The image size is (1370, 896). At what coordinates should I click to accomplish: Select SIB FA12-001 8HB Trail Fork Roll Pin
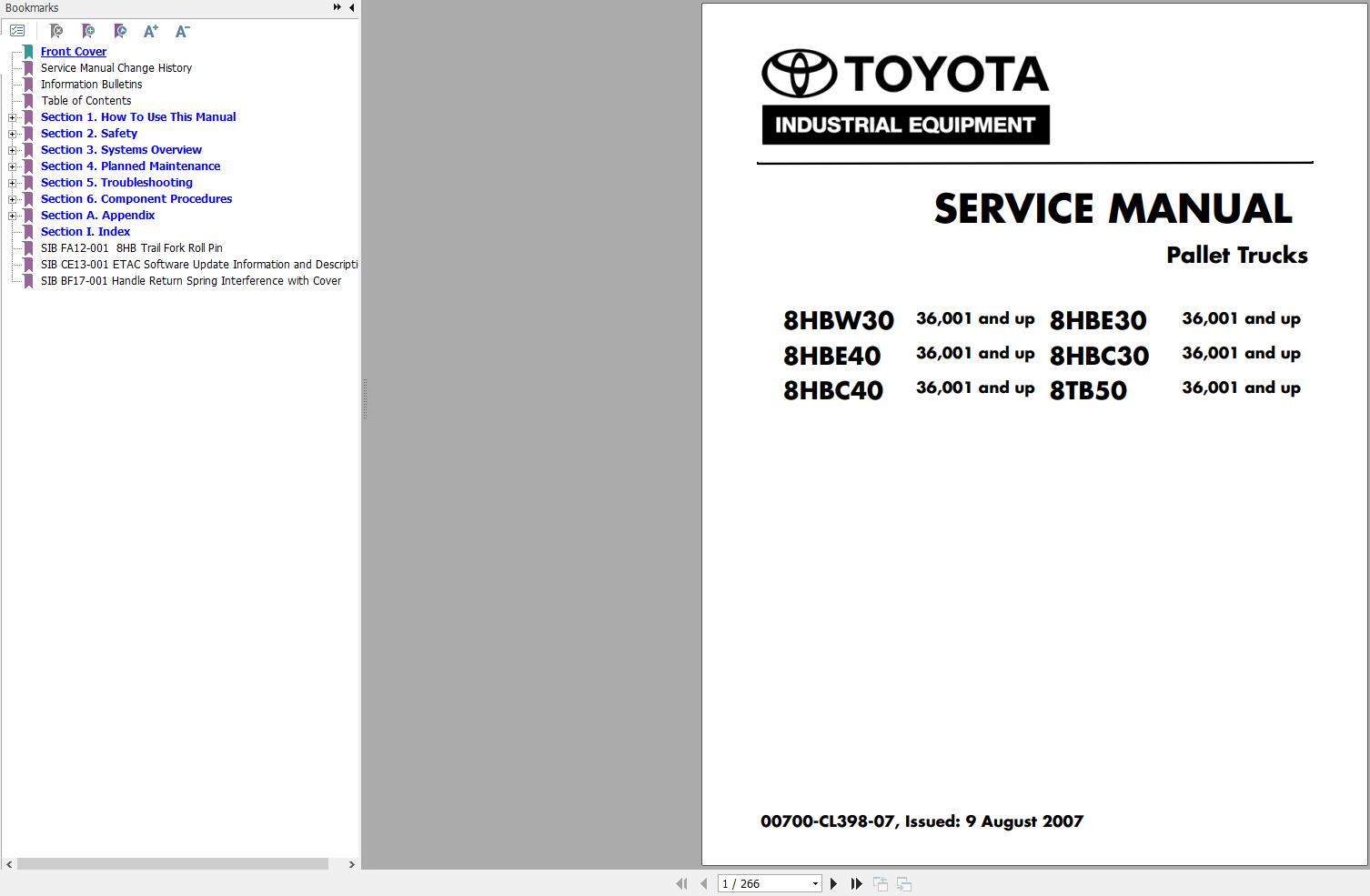(x=132, y=248)
